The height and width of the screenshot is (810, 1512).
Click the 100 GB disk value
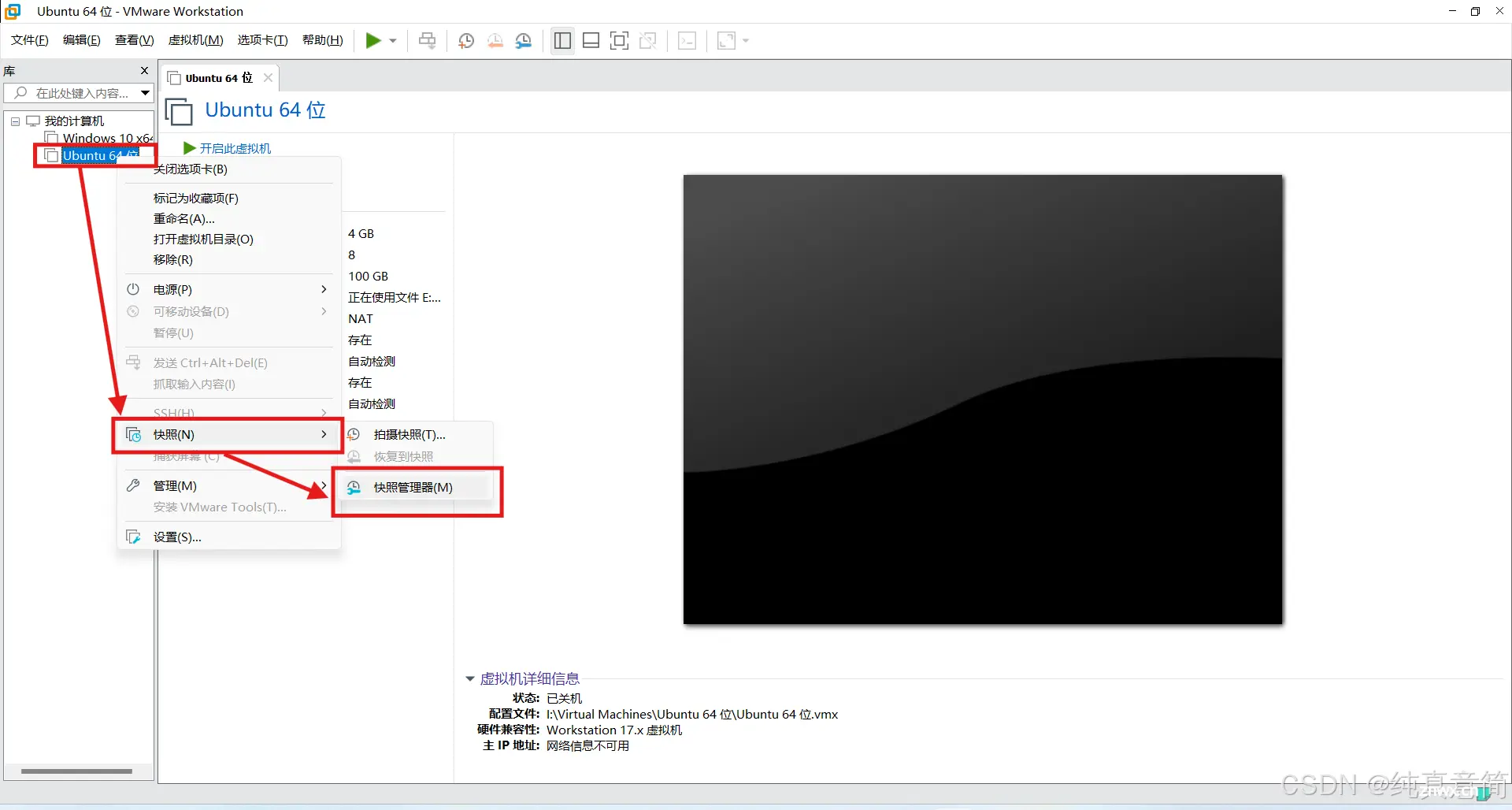point(369,277)
